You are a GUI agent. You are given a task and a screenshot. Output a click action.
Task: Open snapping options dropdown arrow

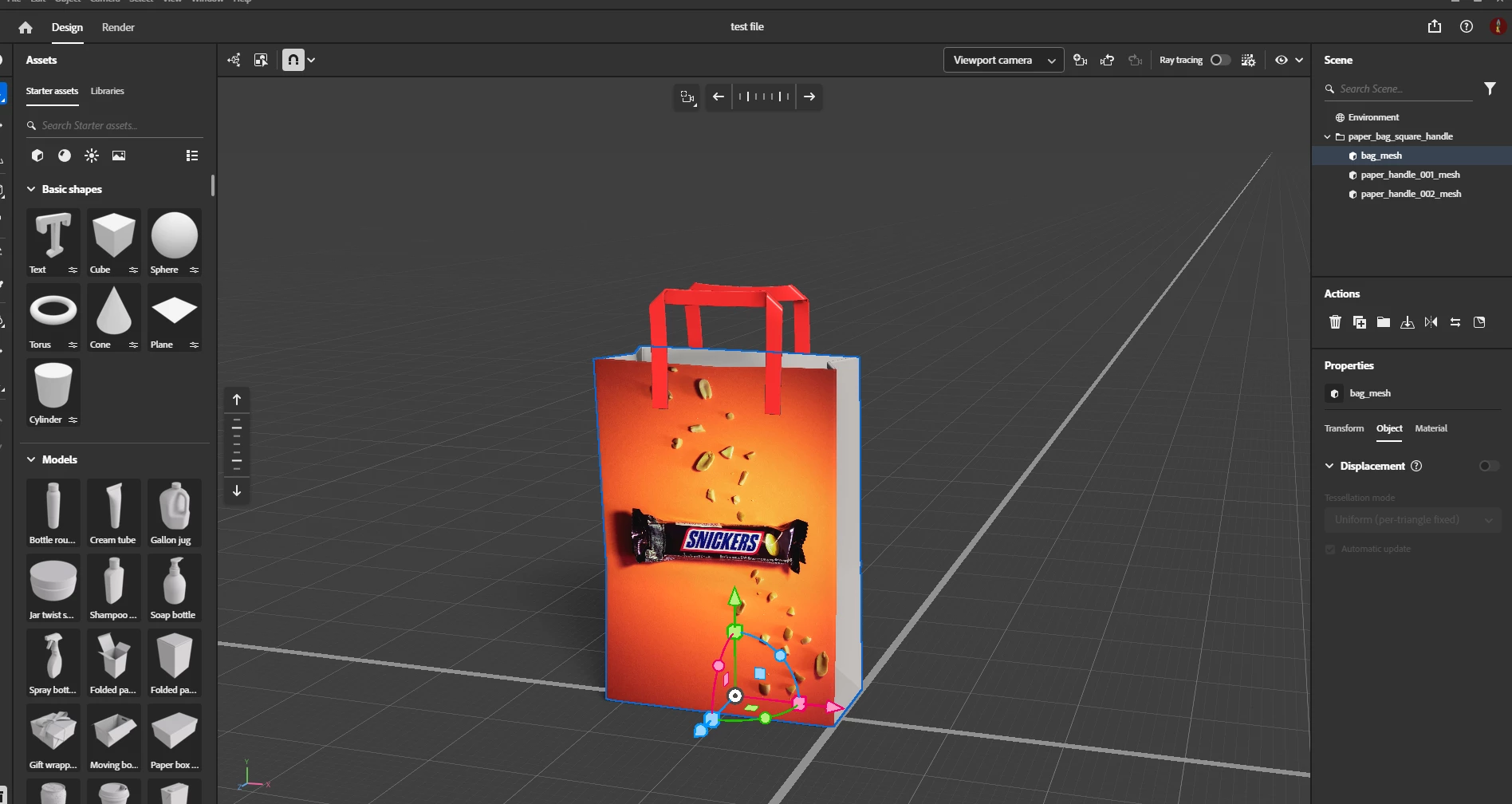pyautogui.click(x=311, y=60)
